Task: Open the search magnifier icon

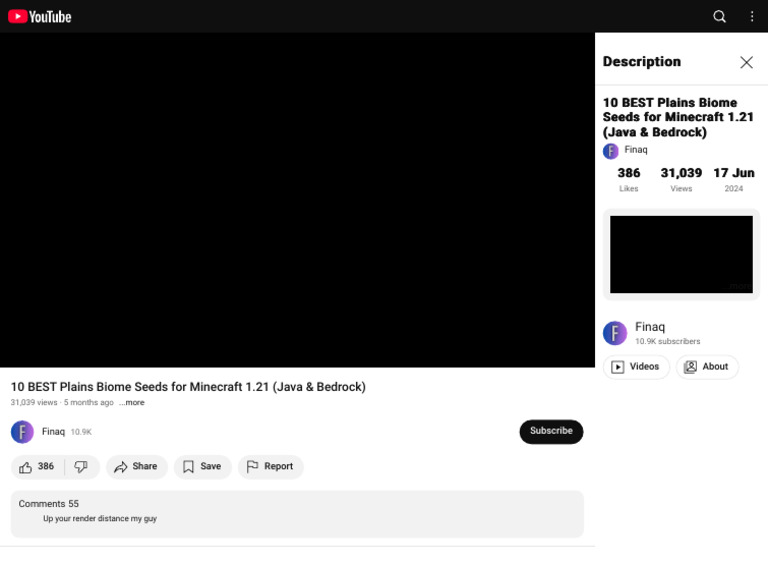Action: pyautogui.click(x=719, y=17)
